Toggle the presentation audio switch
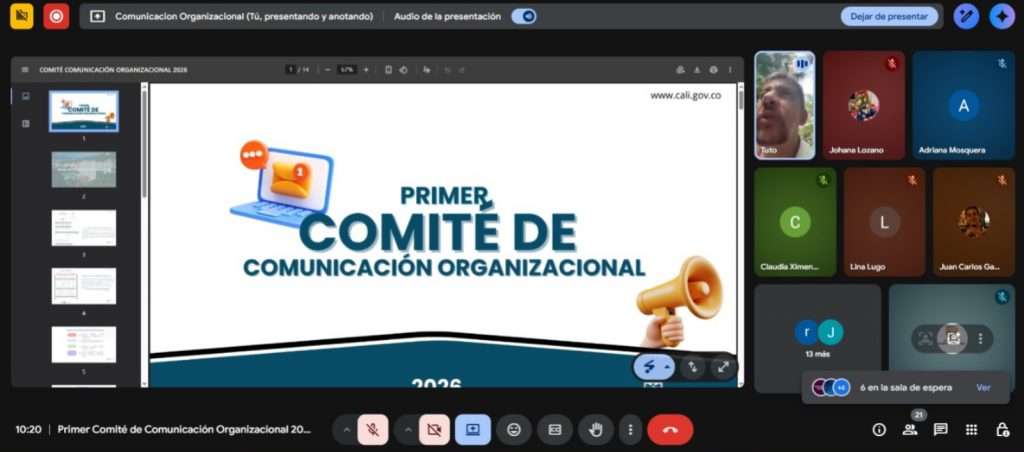This screenshot has height=452, width=1024. [x=523, y=16]
